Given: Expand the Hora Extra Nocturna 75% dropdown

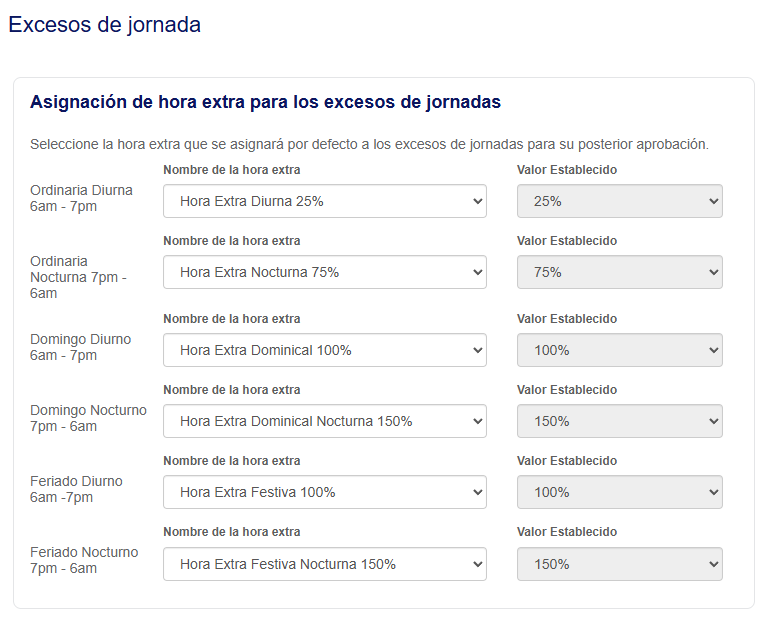Looking at the screenshot, I should tap(324, 272).
